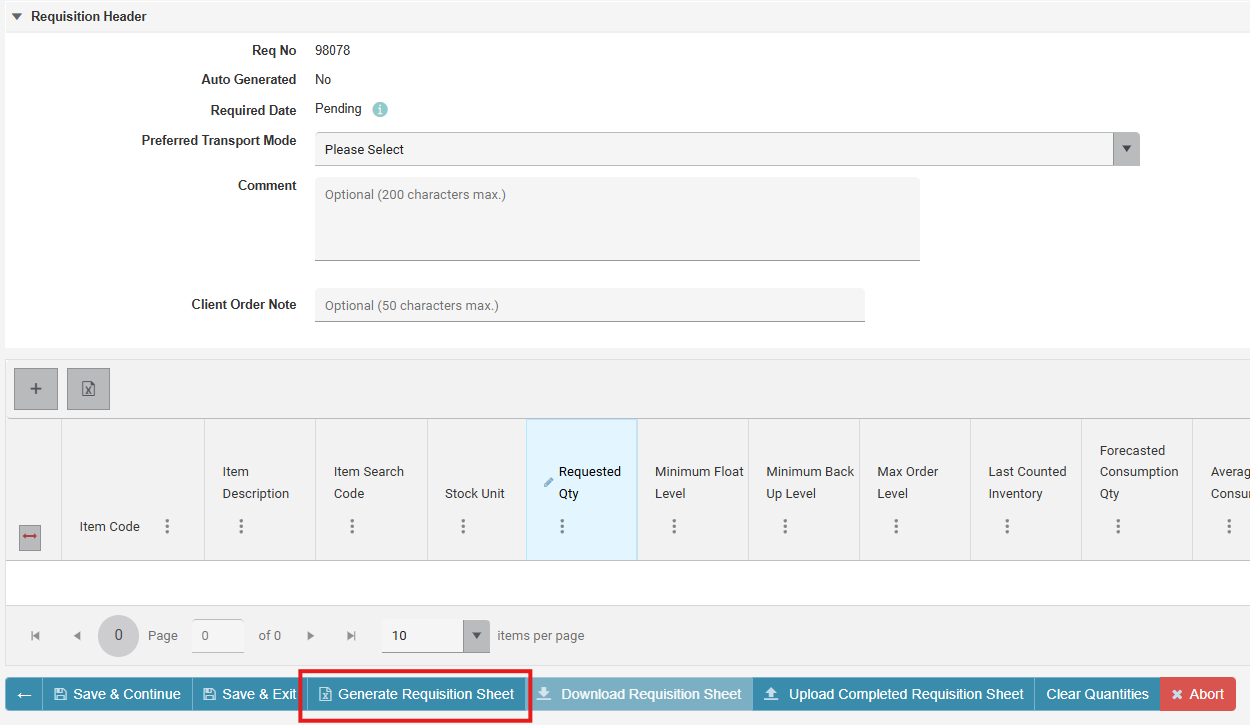Image resolution: width=1250 pixels, height=725 pixels.
Task: Open Stock Unit column options menu
Action: tap(463, 526)
